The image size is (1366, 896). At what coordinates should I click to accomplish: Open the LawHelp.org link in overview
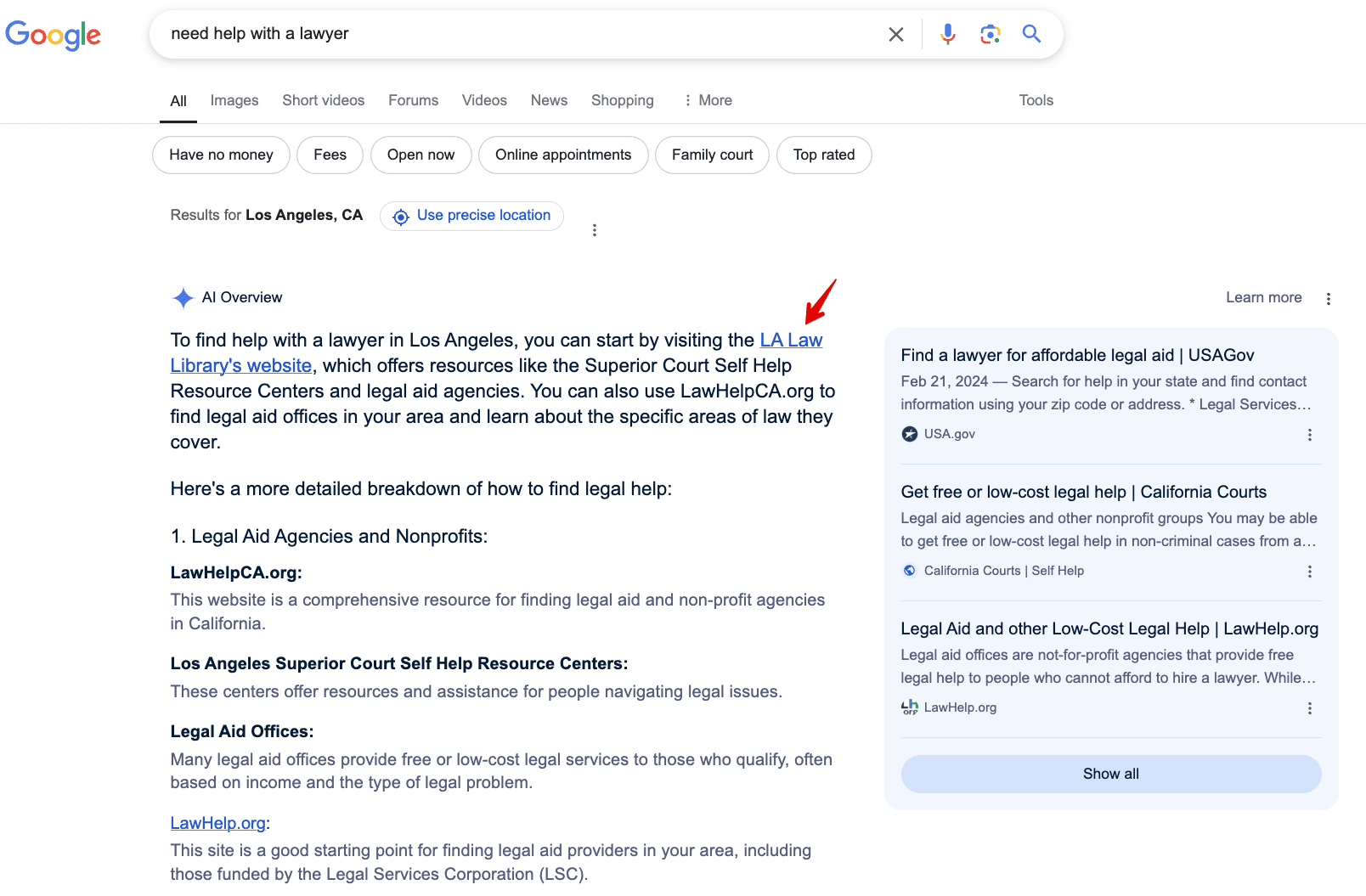[218, 823]
